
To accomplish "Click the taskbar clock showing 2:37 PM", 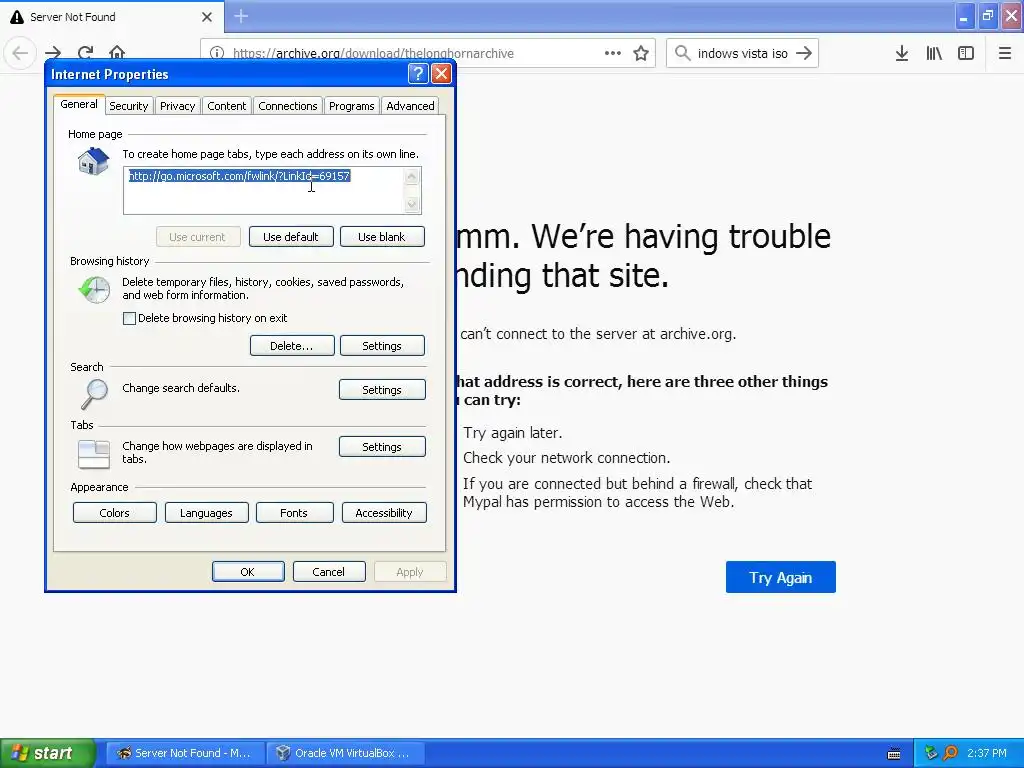I will pos(987,753).
